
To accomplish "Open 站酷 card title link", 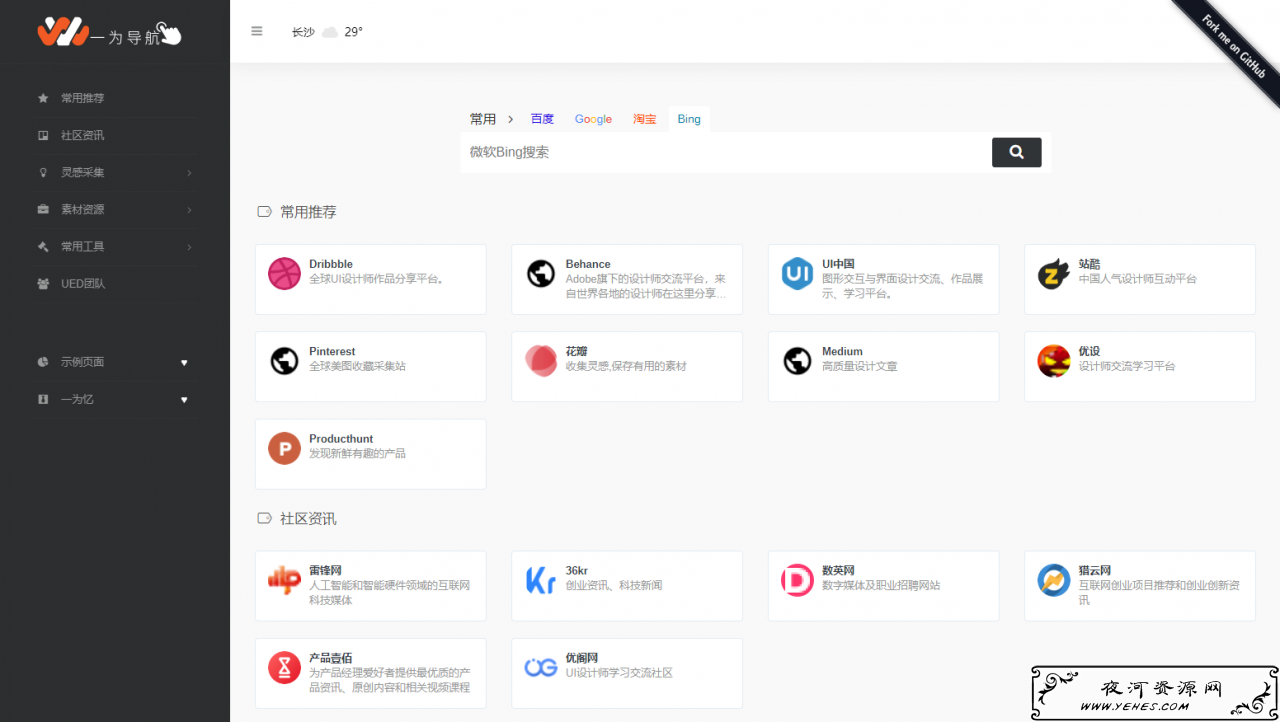I will tap(1089, 264).
